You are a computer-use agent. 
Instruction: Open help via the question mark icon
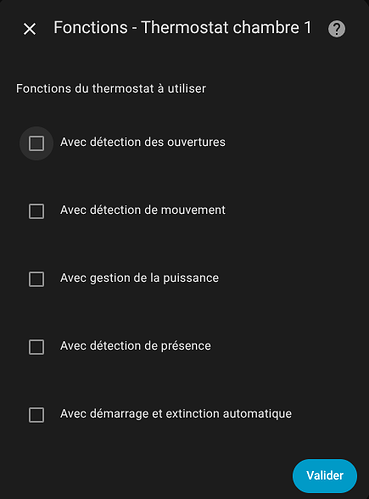click(x=337, y=29)
